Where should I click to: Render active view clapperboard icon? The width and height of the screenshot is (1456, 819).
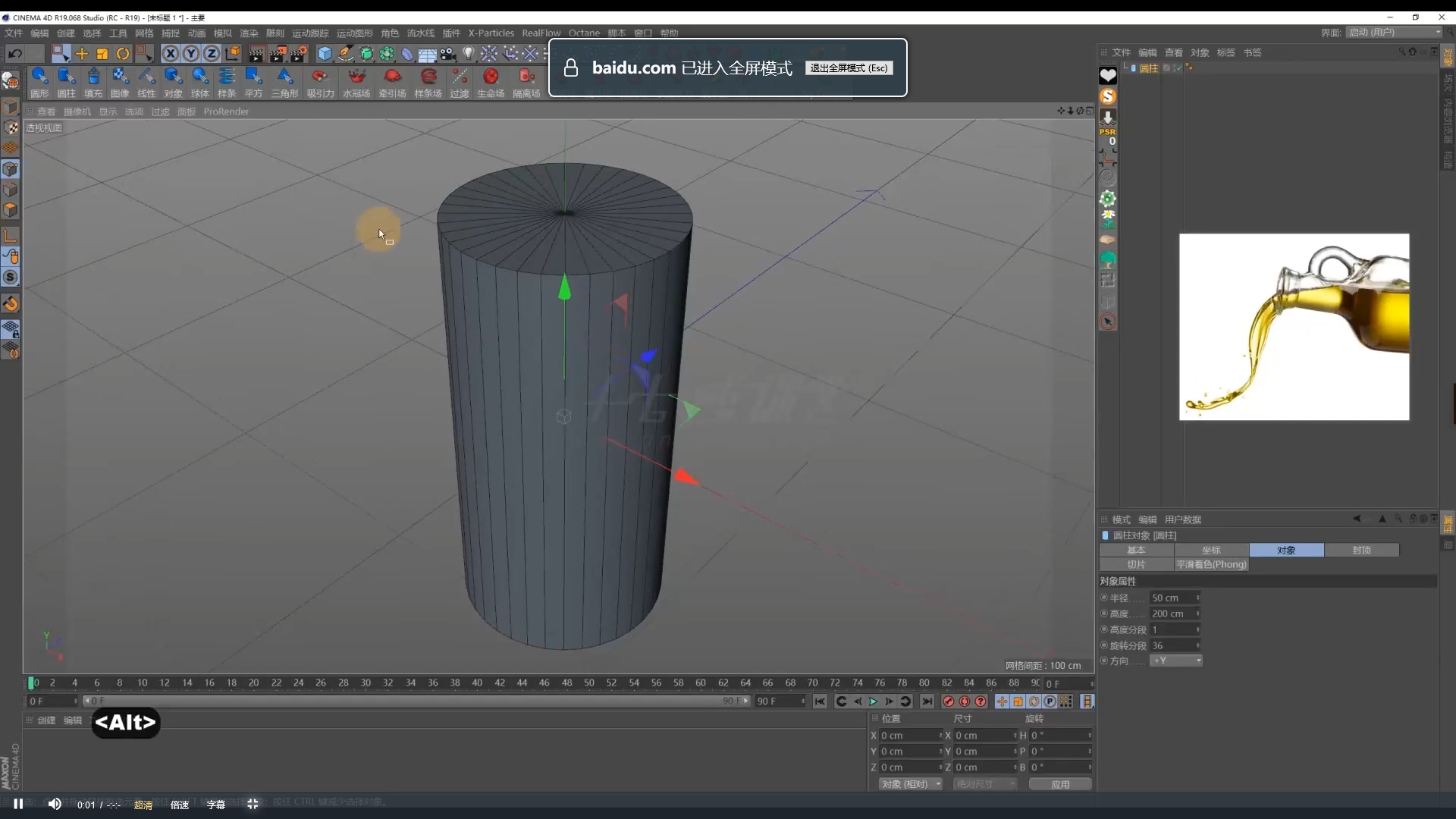(257, 54)
